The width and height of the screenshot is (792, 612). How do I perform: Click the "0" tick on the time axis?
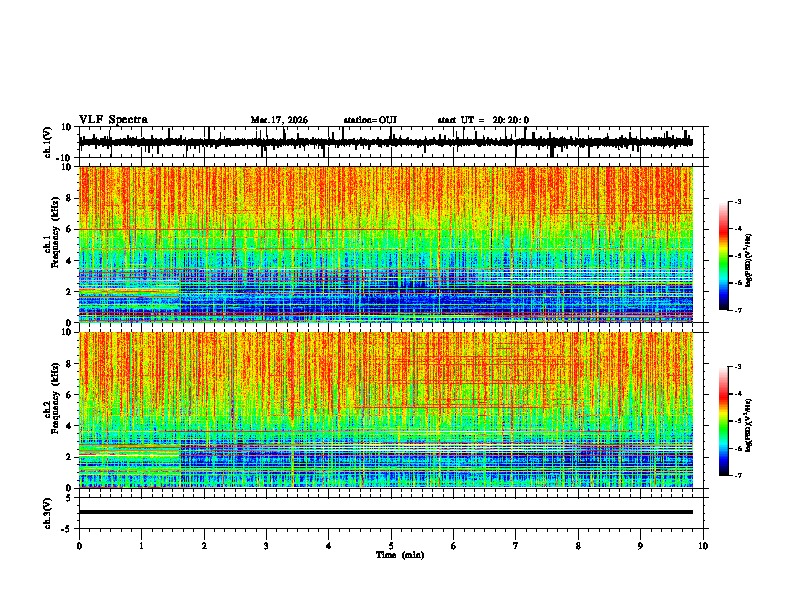click(79, 546)
